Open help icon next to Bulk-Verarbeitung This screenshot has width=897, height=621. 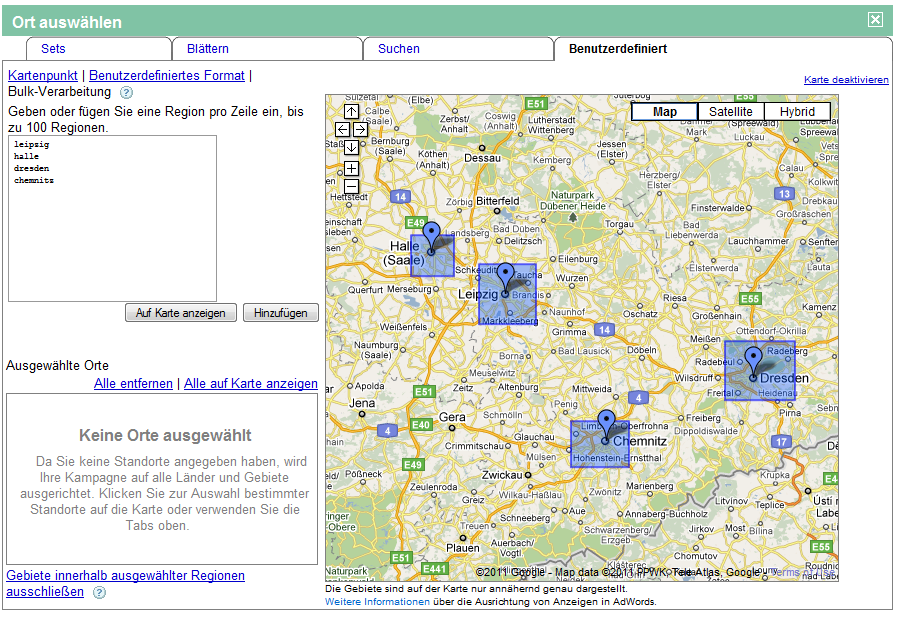[126, 92]
